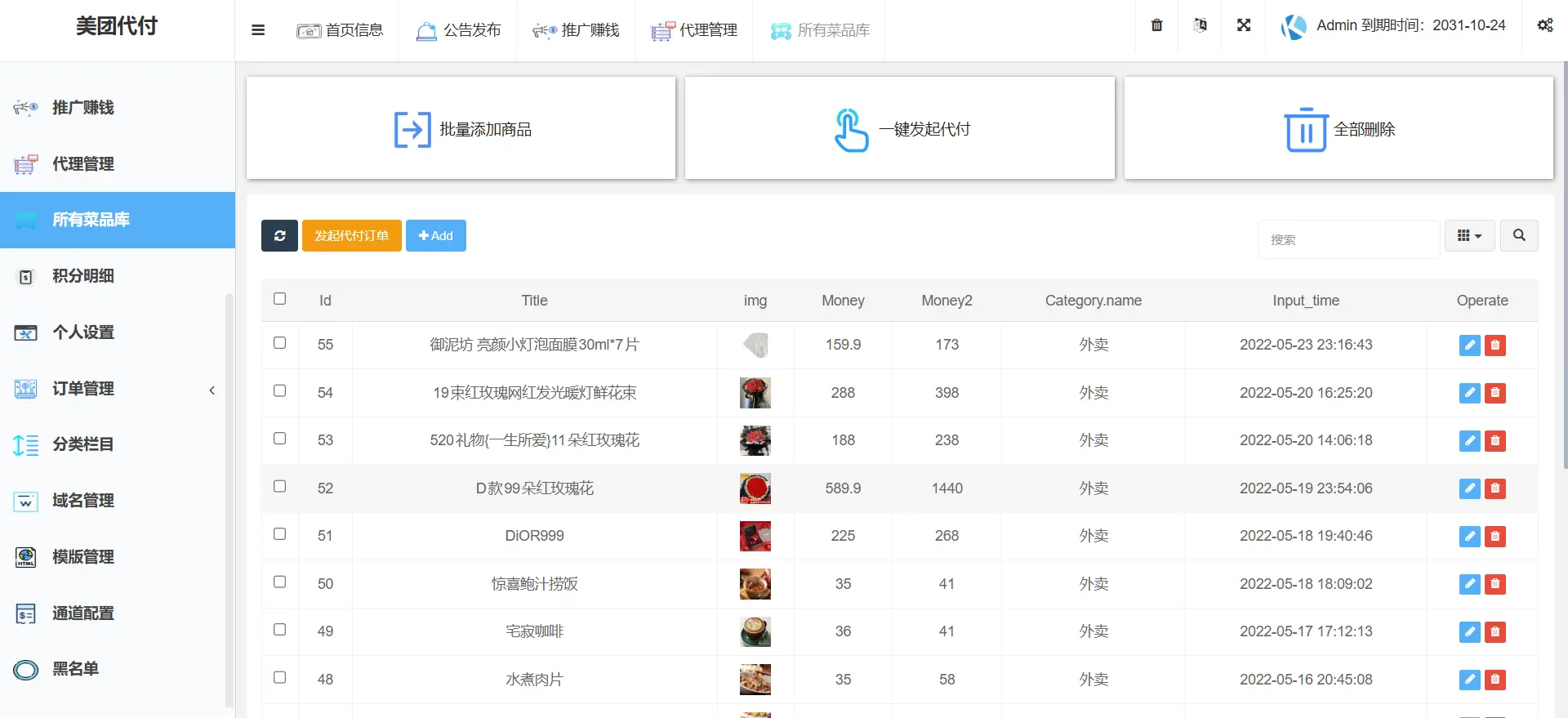
Task: Switch to the 所有菜品库 top tab
Action: (820, 30)
